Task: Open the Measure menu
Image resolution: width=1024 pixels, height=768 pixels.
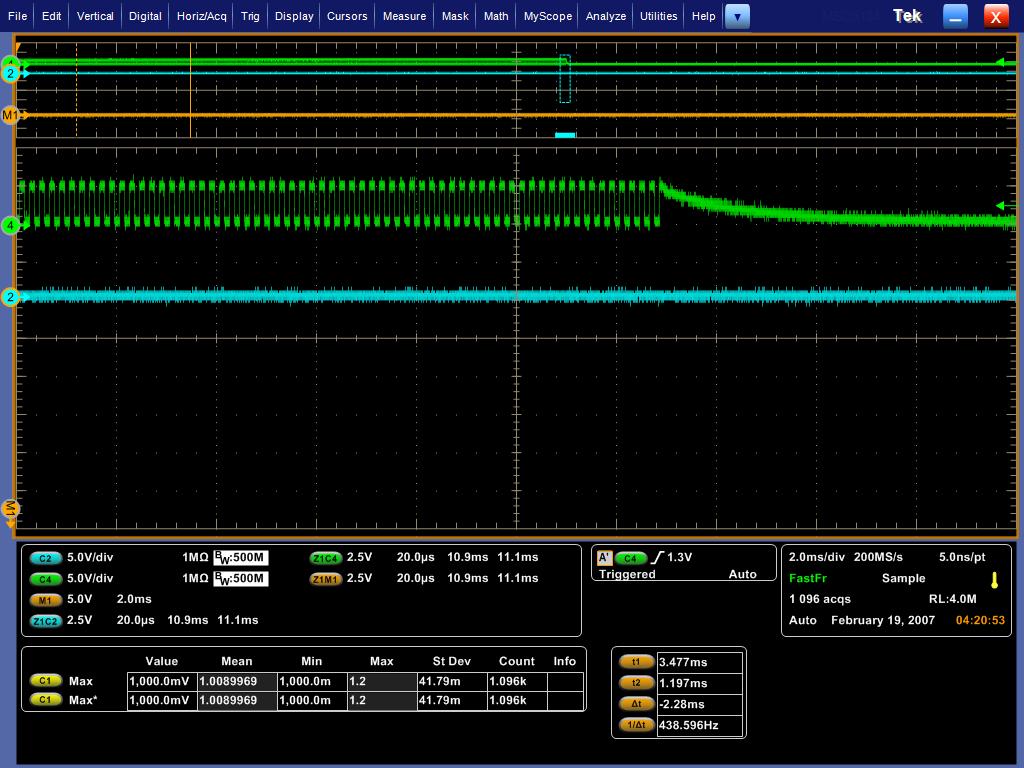Action: (x=403, y=16)
